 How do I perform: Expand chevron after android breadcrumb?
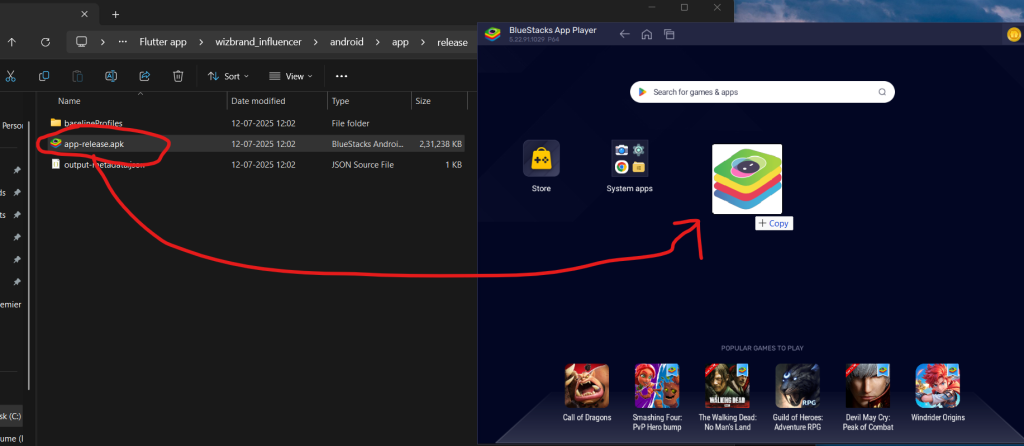tap(377, 42)
